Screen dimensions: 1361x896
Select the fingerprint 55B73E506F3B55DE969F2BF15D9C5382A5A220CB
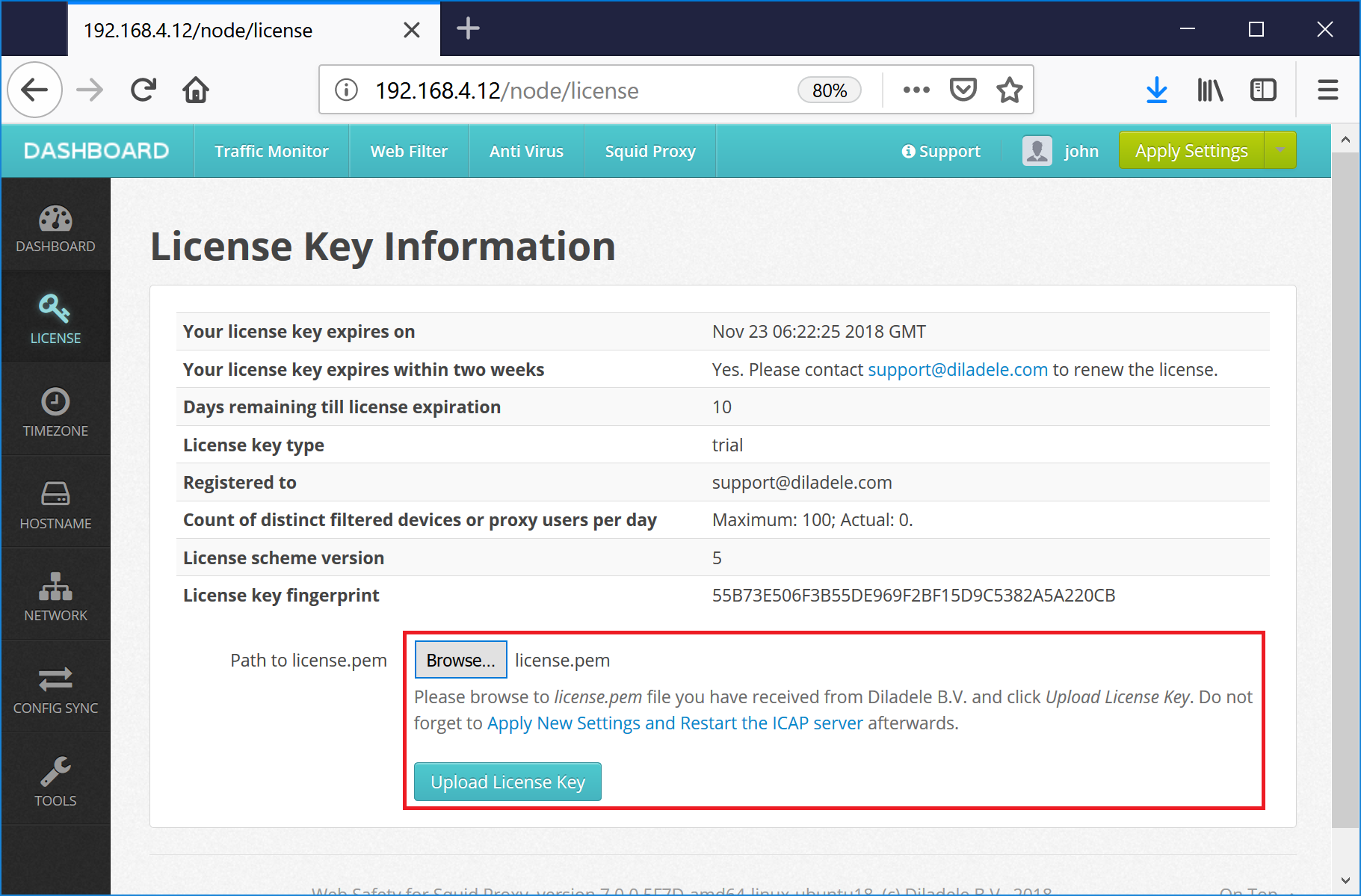tap(913, 595)
